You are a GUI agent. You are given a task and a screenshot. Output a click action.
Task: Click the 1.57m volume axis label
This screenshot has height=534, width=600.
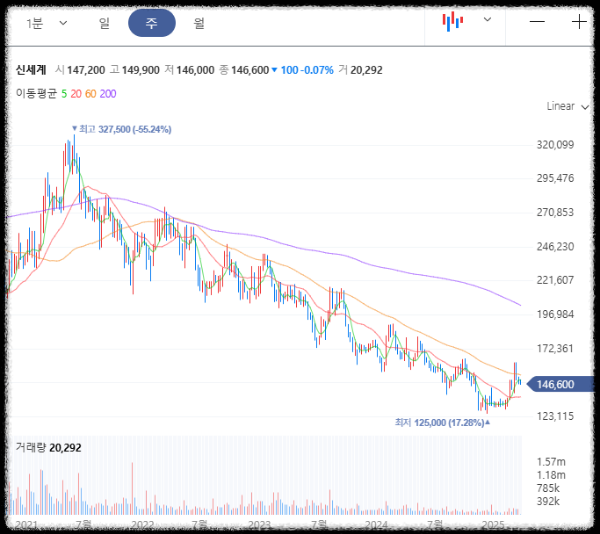(551, 462)
